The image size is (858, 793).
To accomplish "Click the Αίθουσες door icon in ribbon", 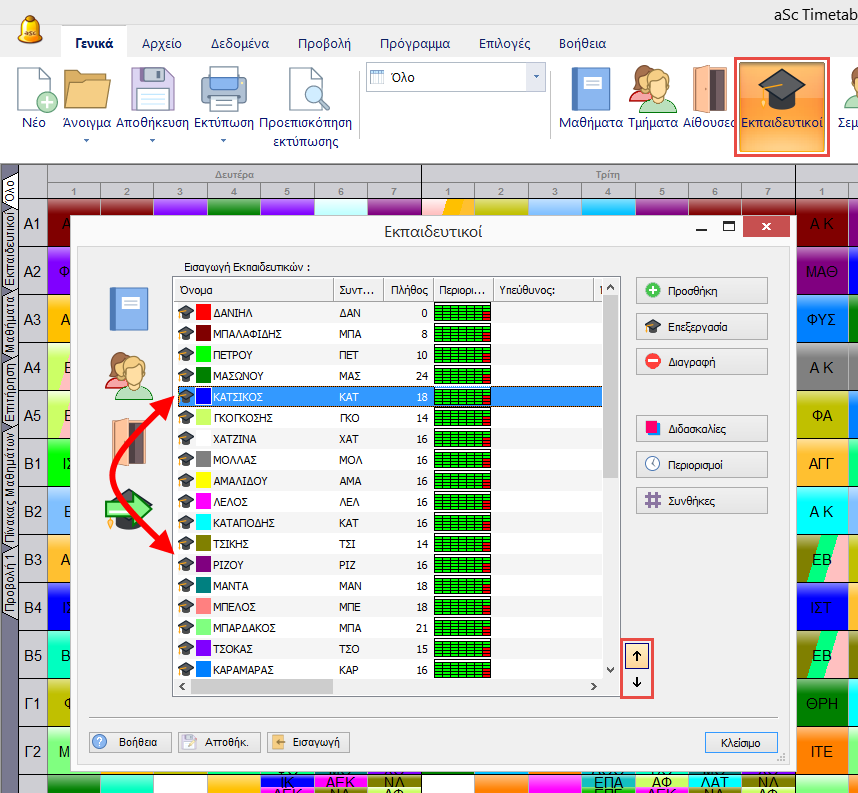I will pyautogui.click(x=709, y=90).
